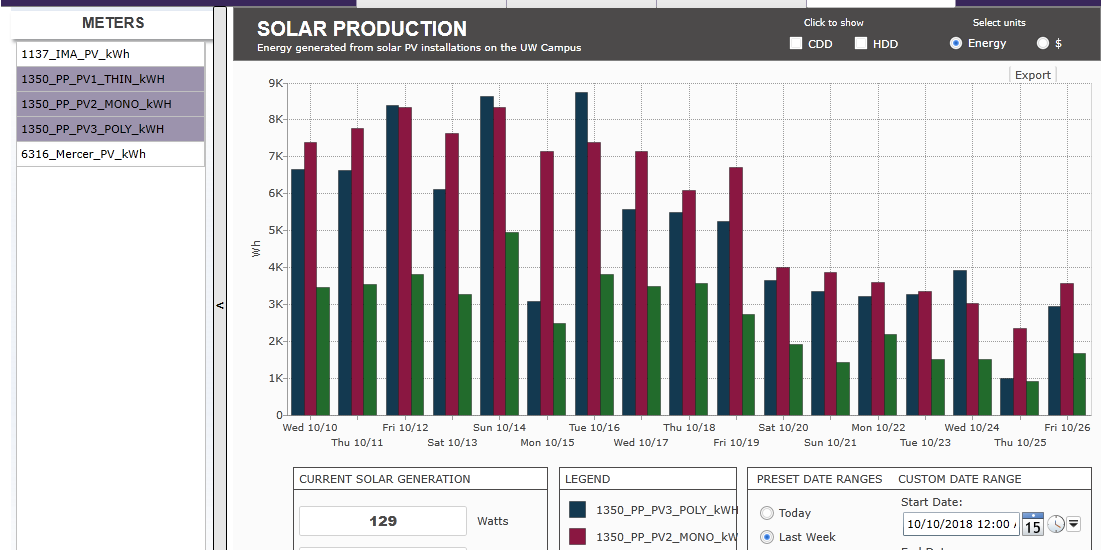Select the 1137_IMA_PV_kWh meter
Viewport: 1105px width, 550px height.
[x=110, y=54]
